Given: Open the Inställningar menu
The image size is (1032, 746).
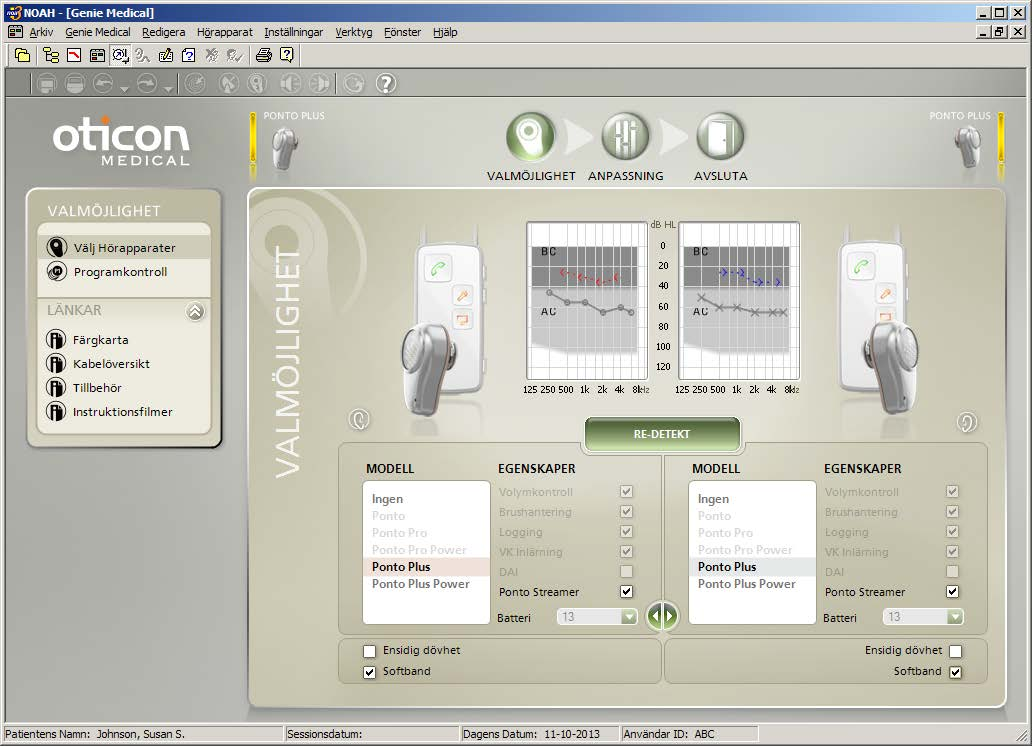Looking at the screenshot, I should pos(294,32).
